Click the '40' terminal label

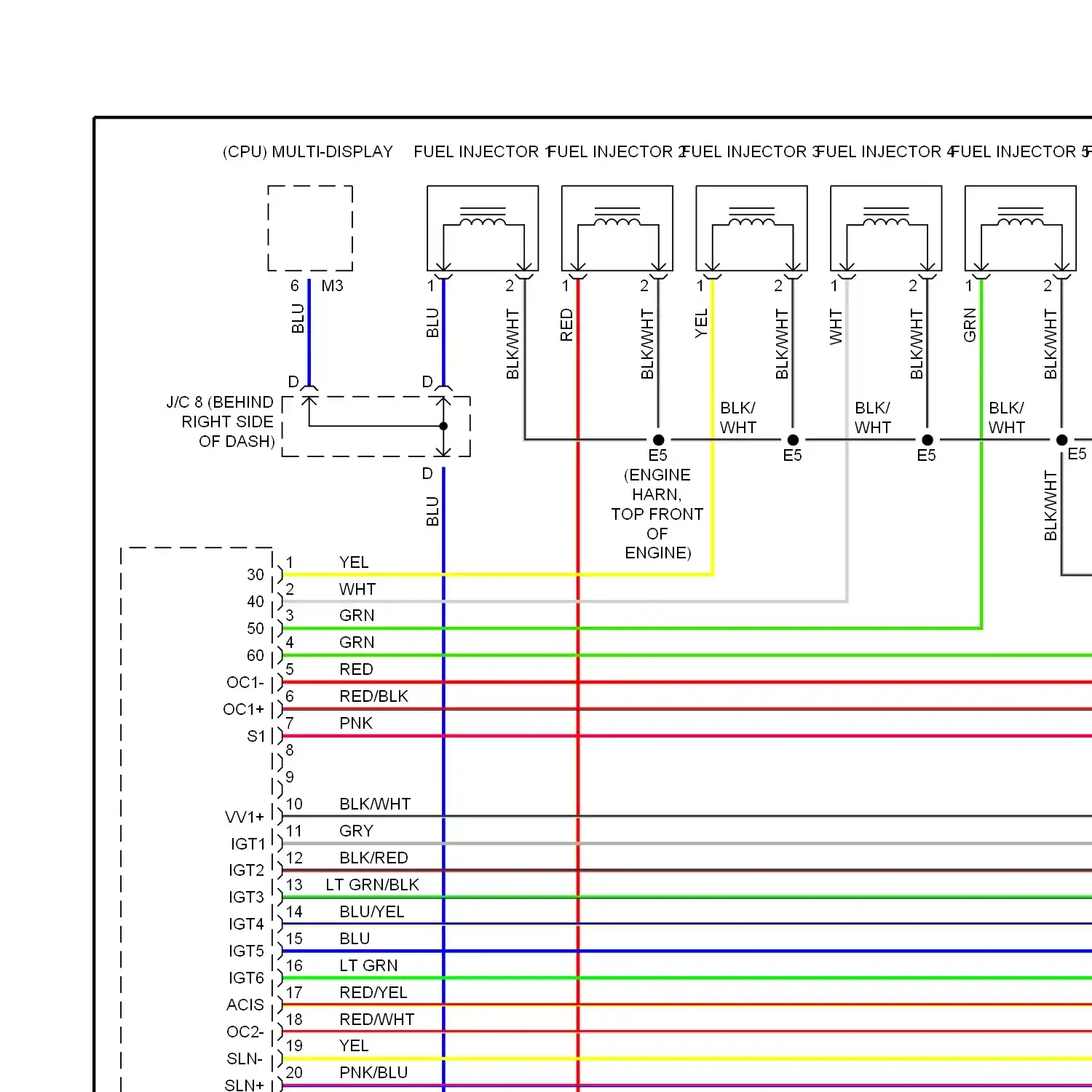(256, 601)
